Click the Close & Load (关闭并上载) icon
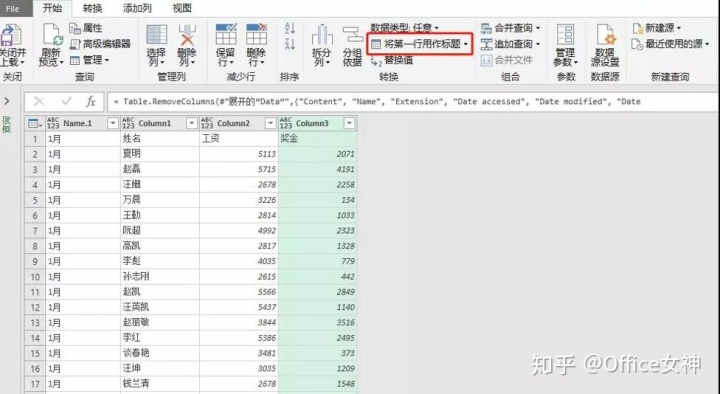The height and width of the screenshot is (394, 720). 11,35
